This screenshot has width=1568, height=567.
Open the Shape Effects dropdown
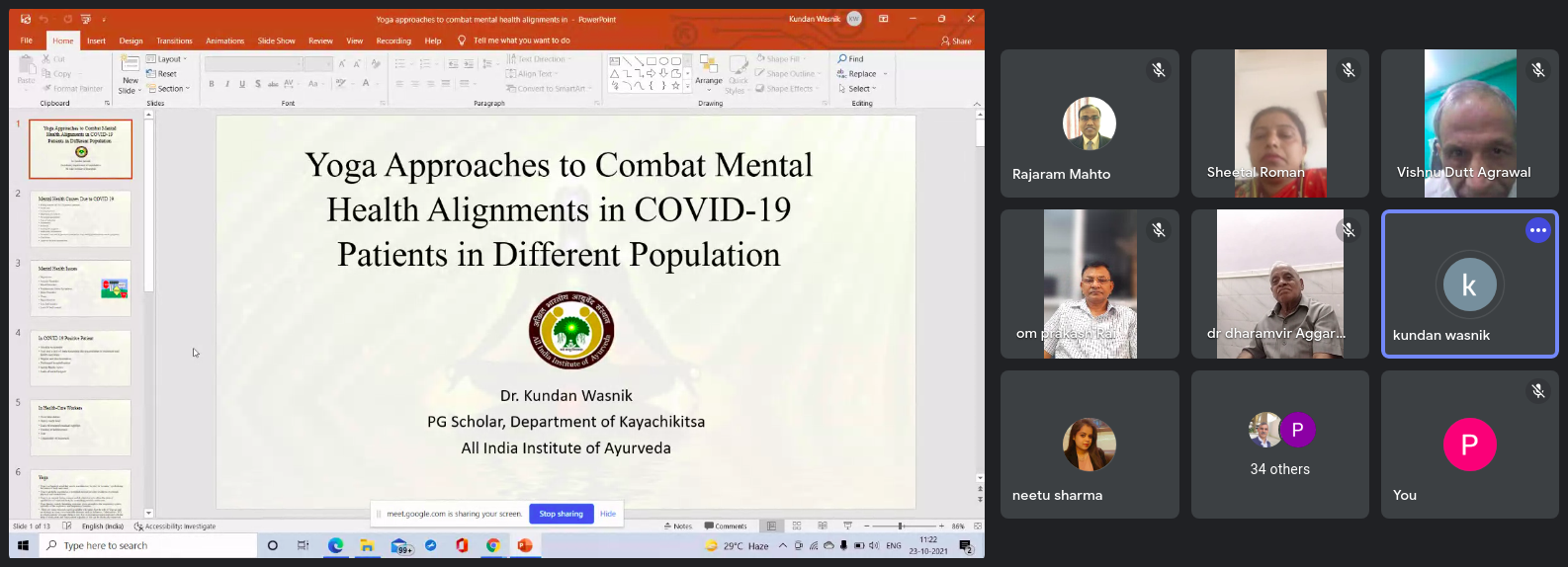point(787,89)
